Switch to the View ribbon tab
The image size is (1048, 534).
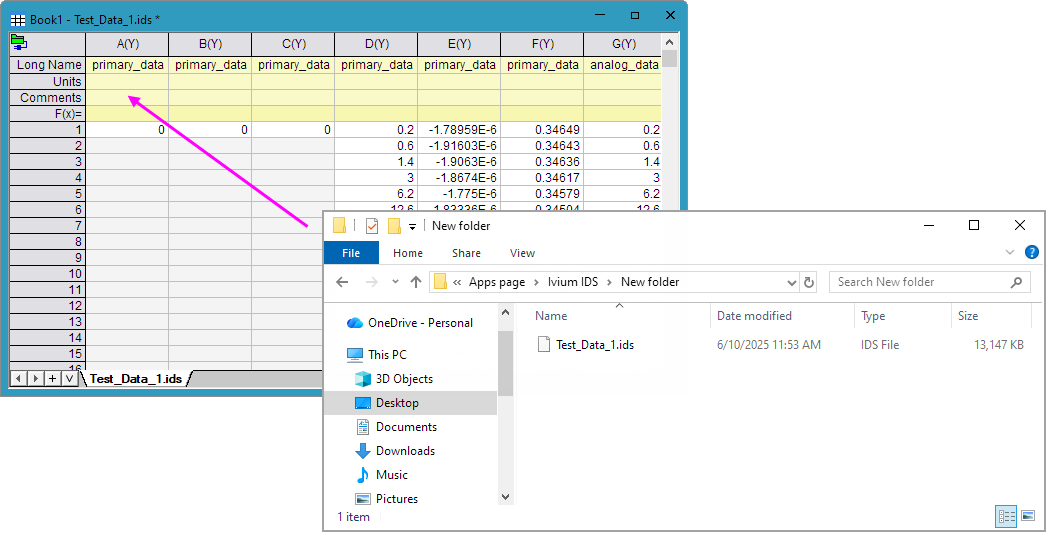[522, 253]
